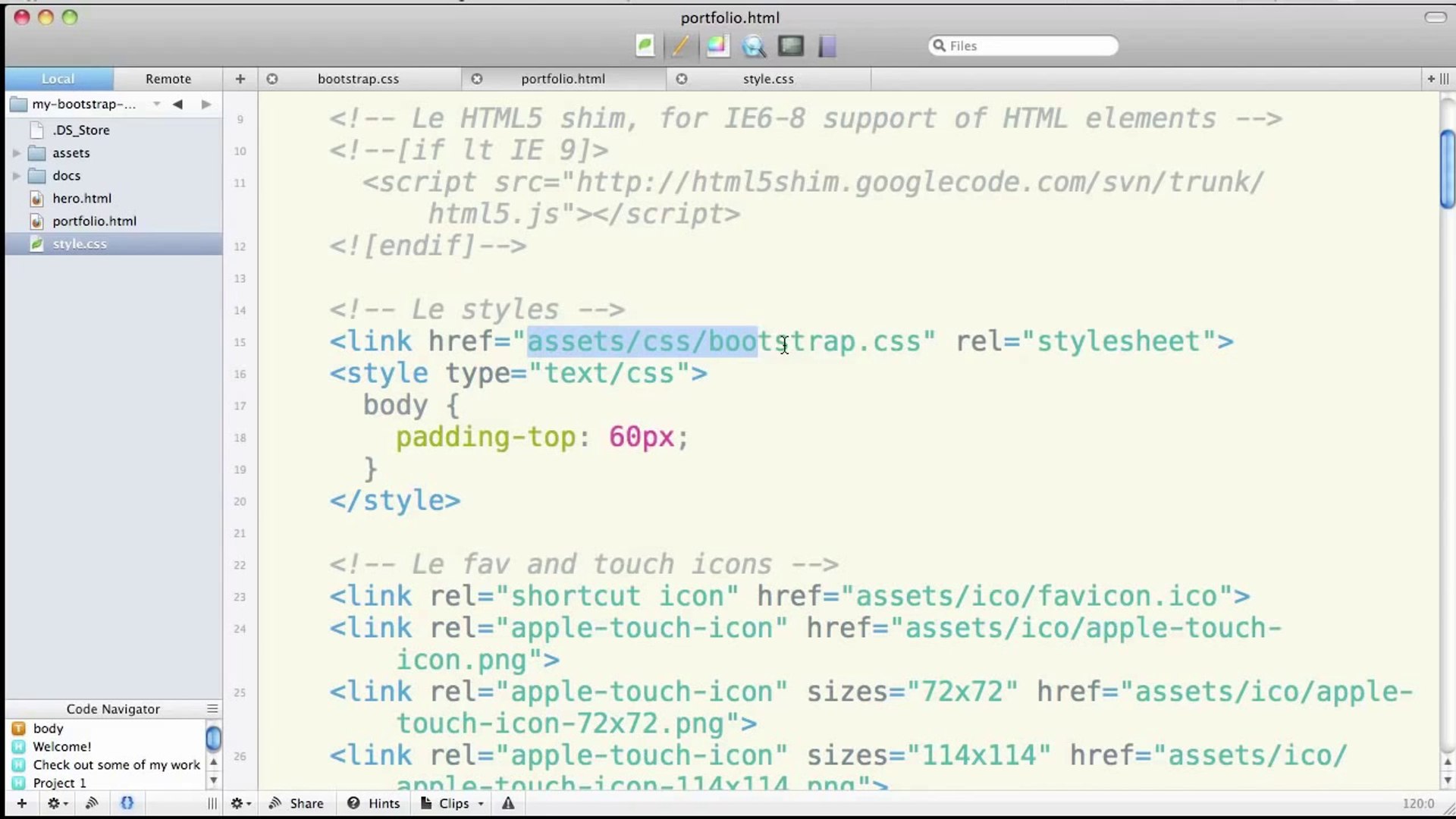
Task: Open the Terminal screen icon
Action: tap(790, 46)
